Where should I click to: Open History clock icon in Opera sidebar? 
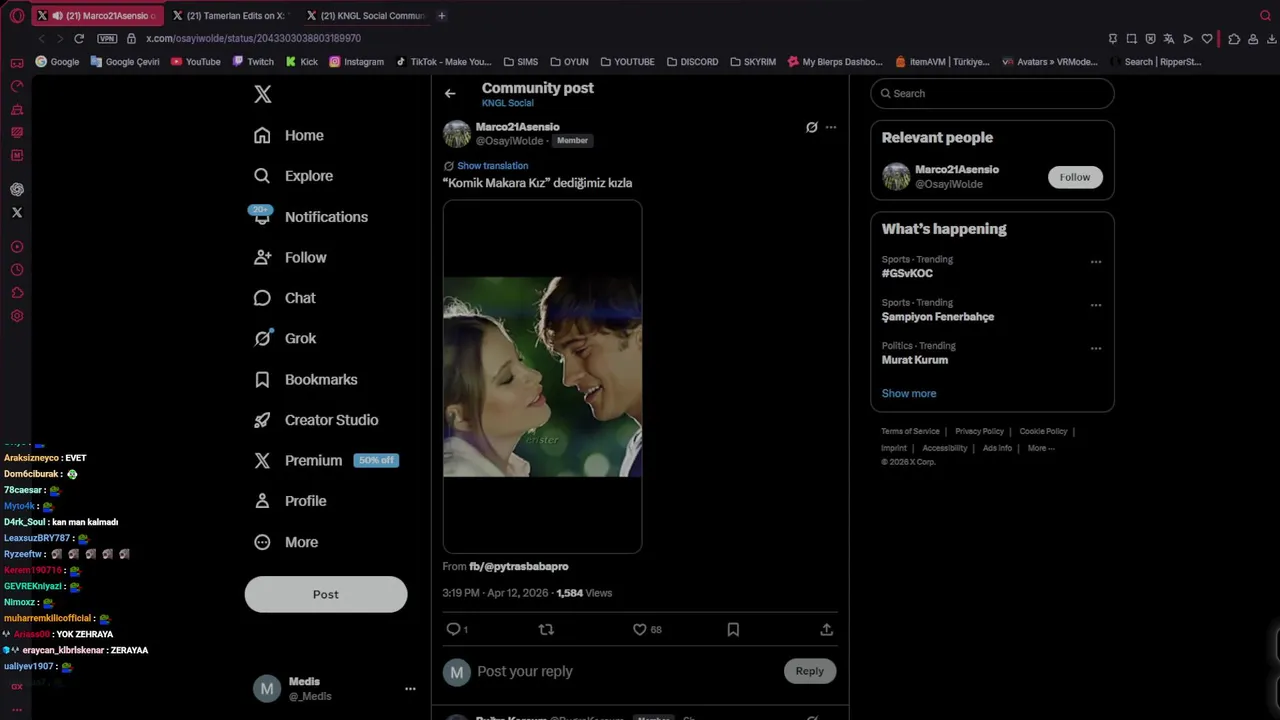click(17, 270)
